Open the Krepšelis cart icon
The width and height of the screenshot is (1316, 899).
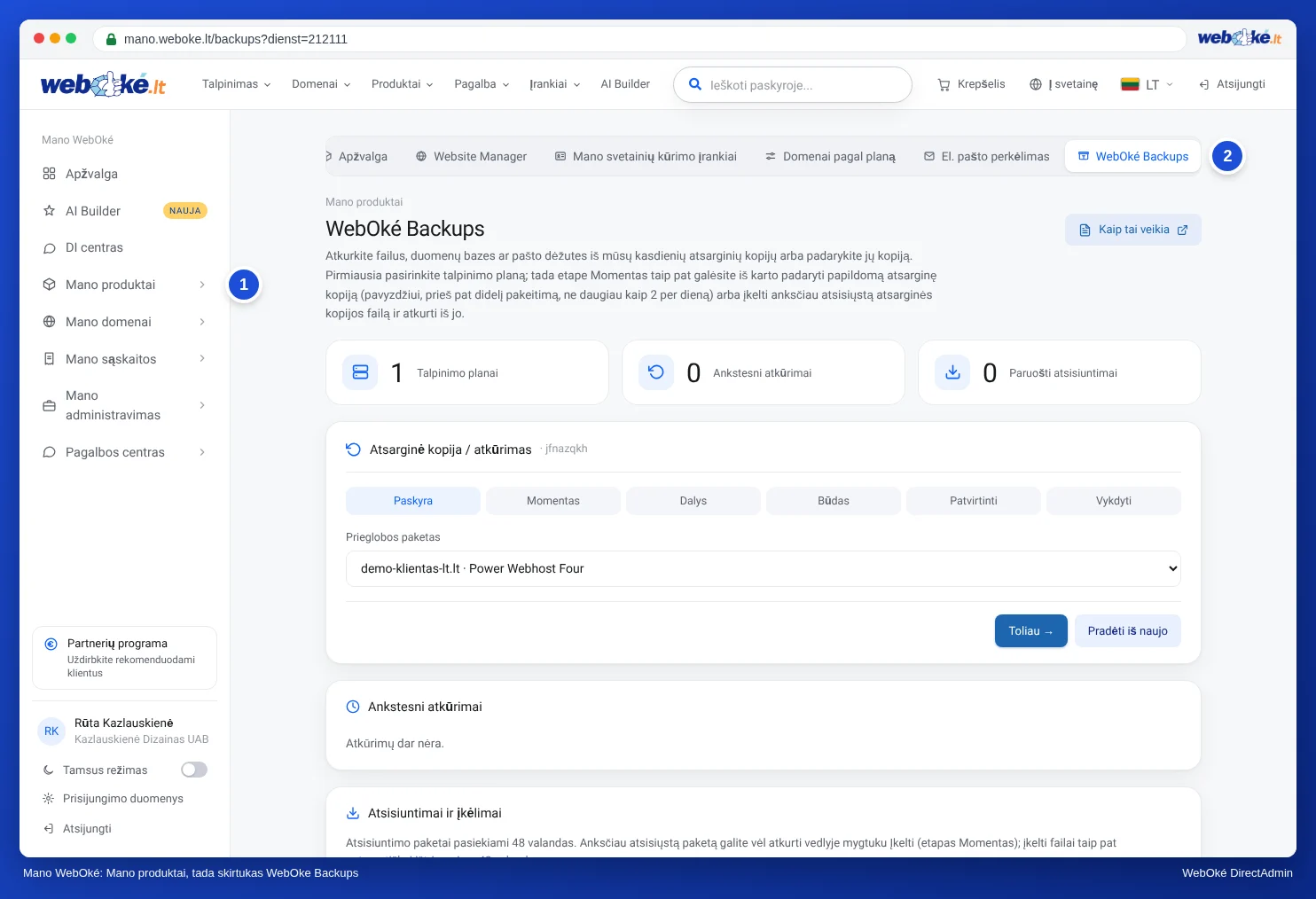944,84
